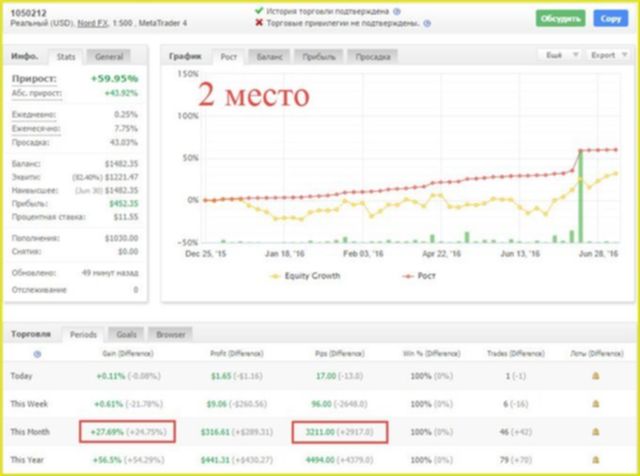Click the Gain (Difference) column header
This screenshot has height=476, width=640.
coord(128,354)
